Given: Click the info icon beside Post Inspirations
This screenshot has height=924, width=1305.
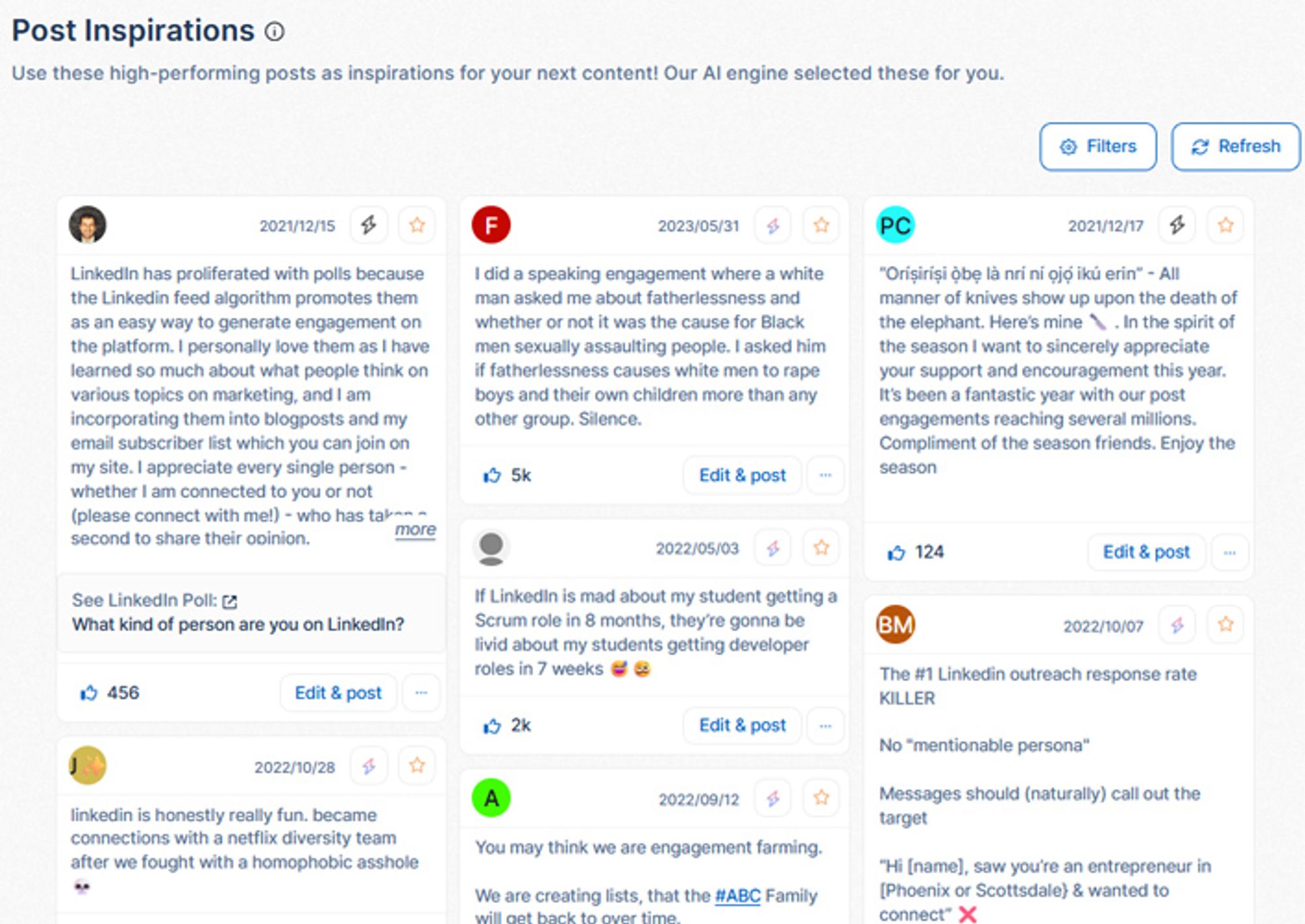Looking at the screenshot, I should (x=275, y=31).
